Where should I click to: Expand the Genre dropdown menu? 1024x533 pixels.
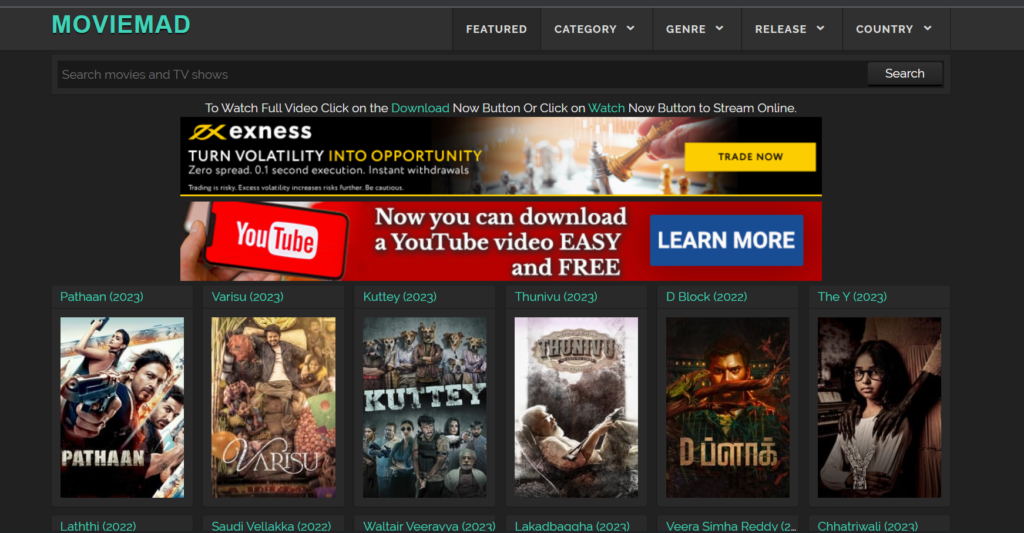pos(696,29)
